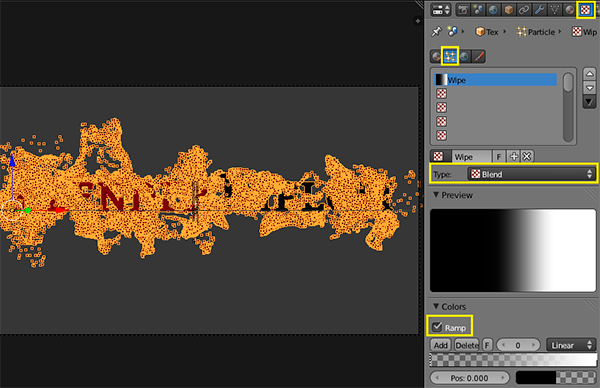Open the Object properties cube icon
The height and width of the screenshot is (388, 600).
(509, 10)
